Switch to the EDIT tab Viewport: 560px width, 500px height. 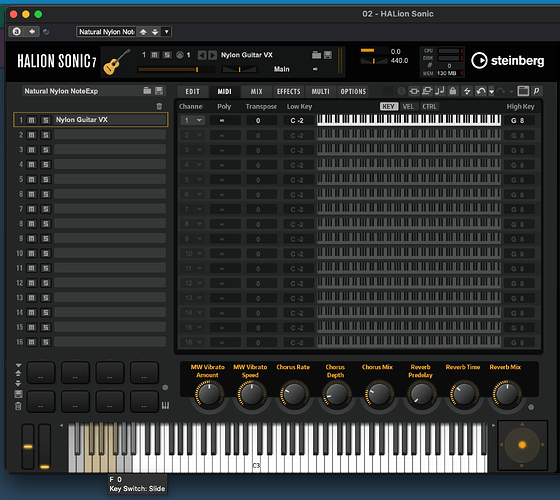click(x=192, y=91)
